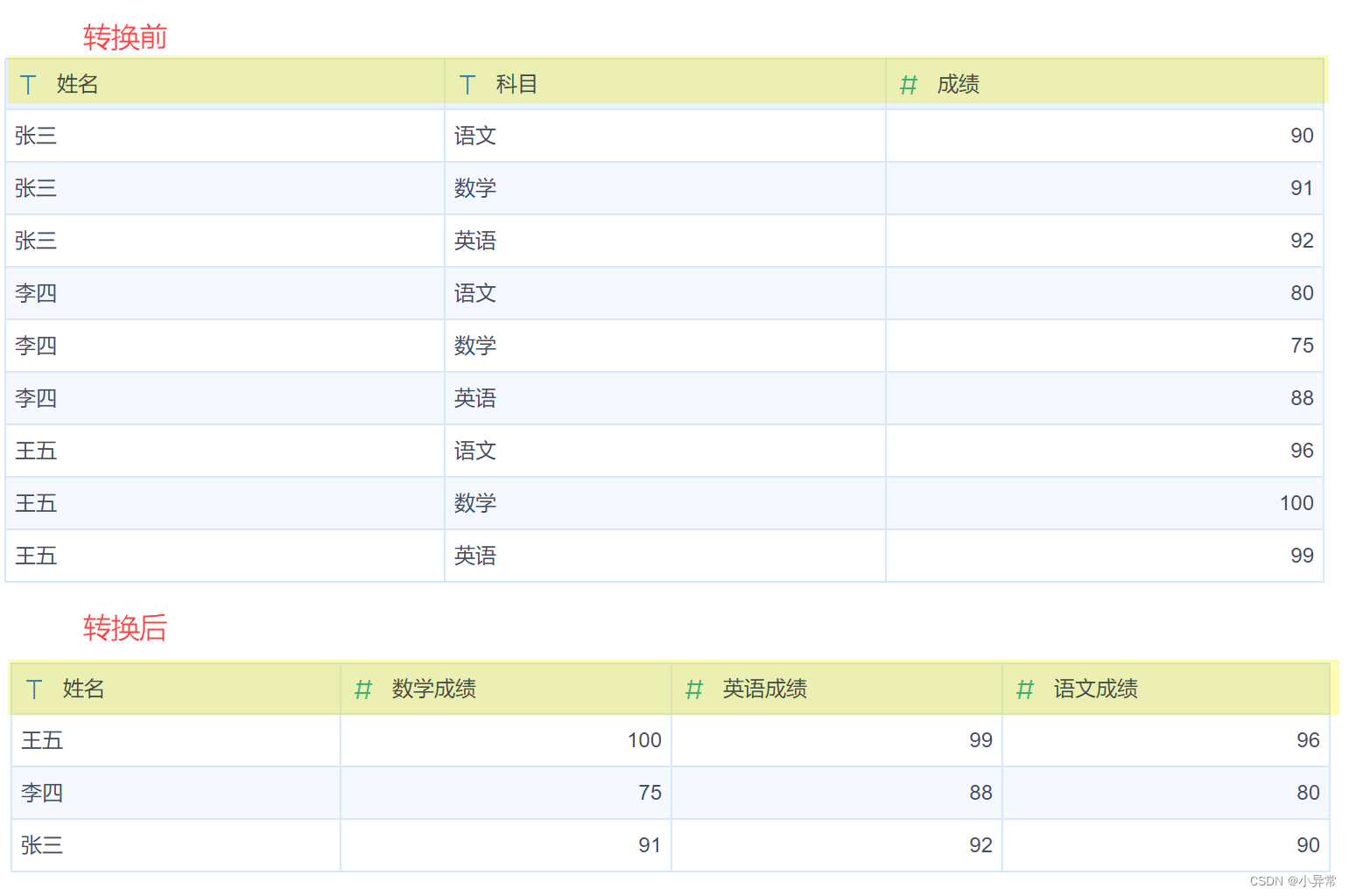Click 数学成绩 value 75 in the bottom table
Screen dimensions: 1349x896
coord(650,793)
